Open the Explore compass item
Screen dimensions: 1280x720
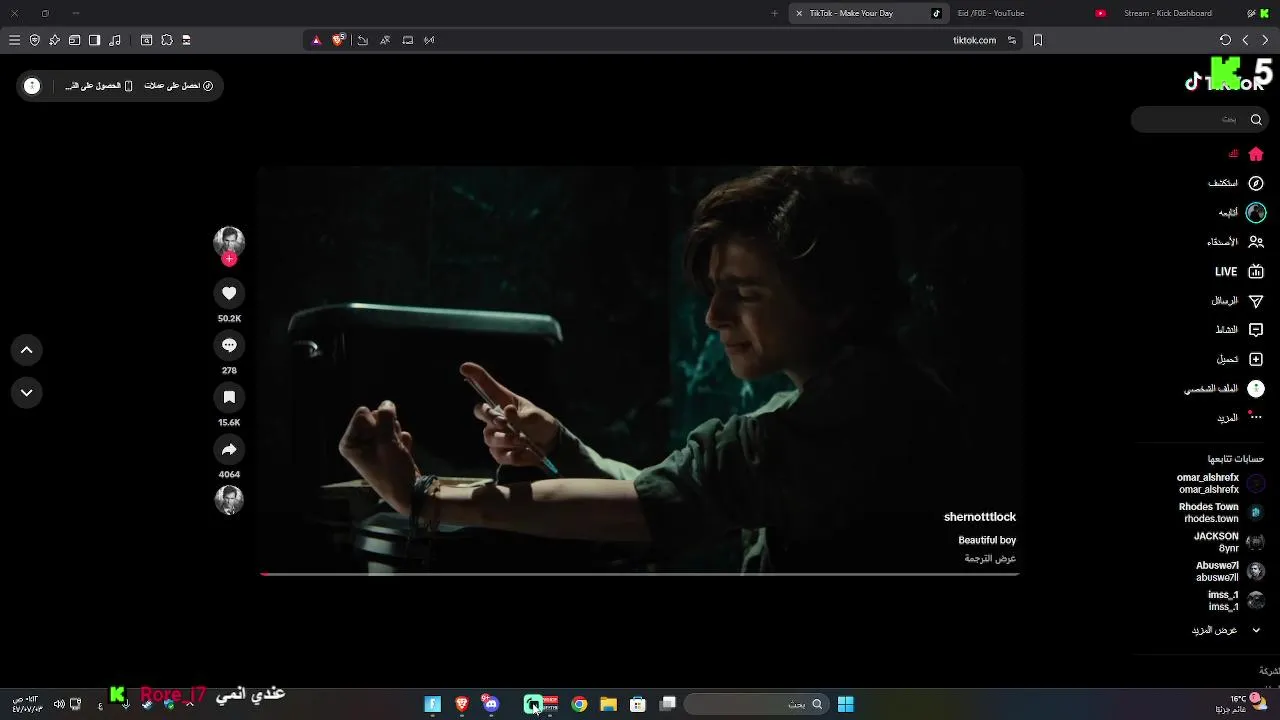pyautogui.click(x=1236, y=183)
